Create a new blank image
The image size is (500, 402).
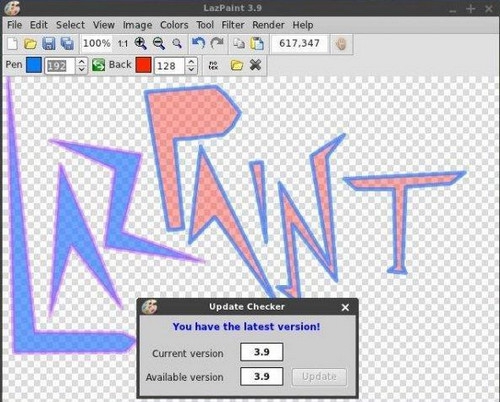click(x=12, y=44)
